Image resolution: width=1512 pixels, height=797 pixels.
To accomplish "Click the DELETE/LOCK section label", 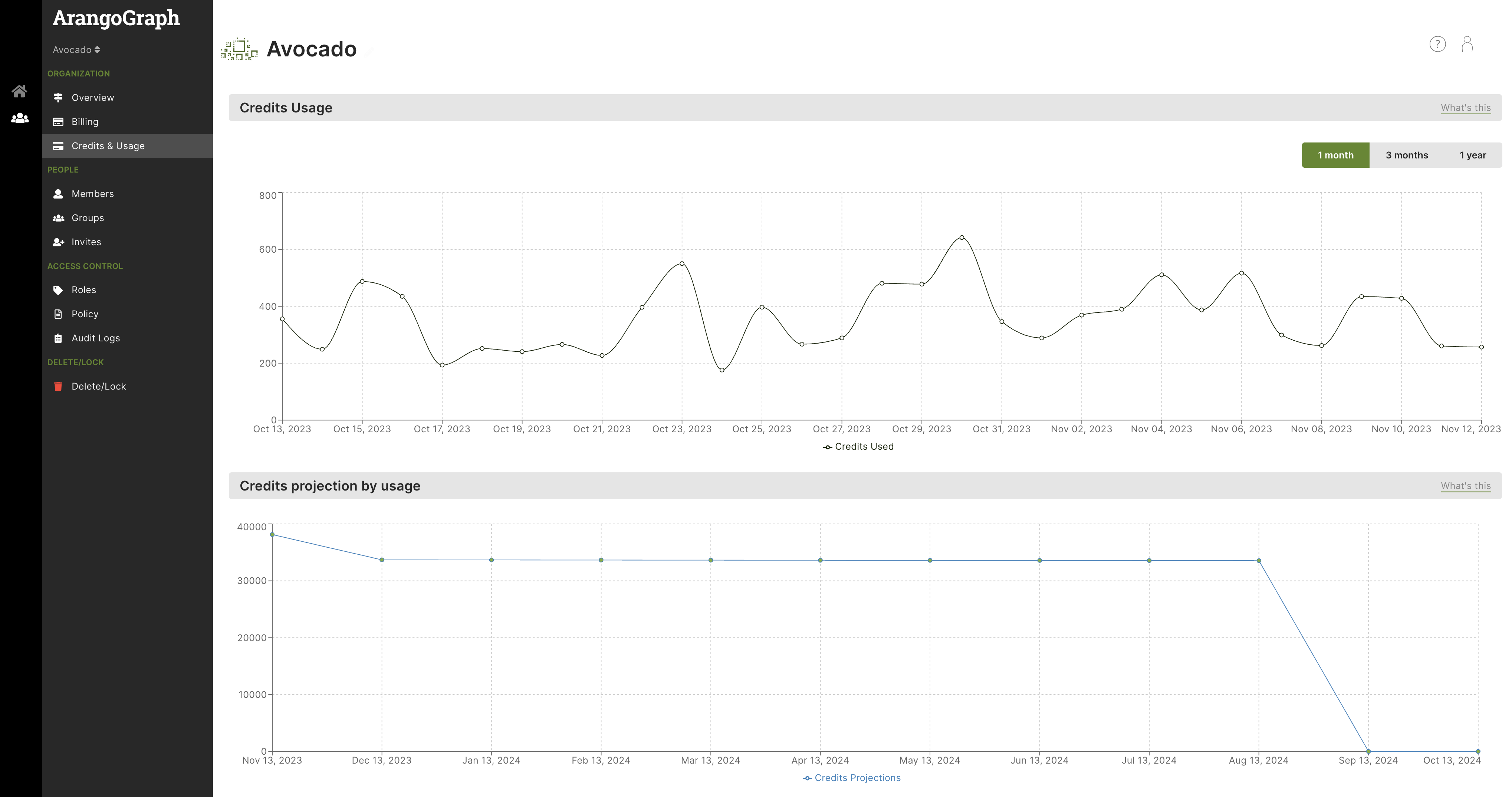I will (x=75, y=362).
